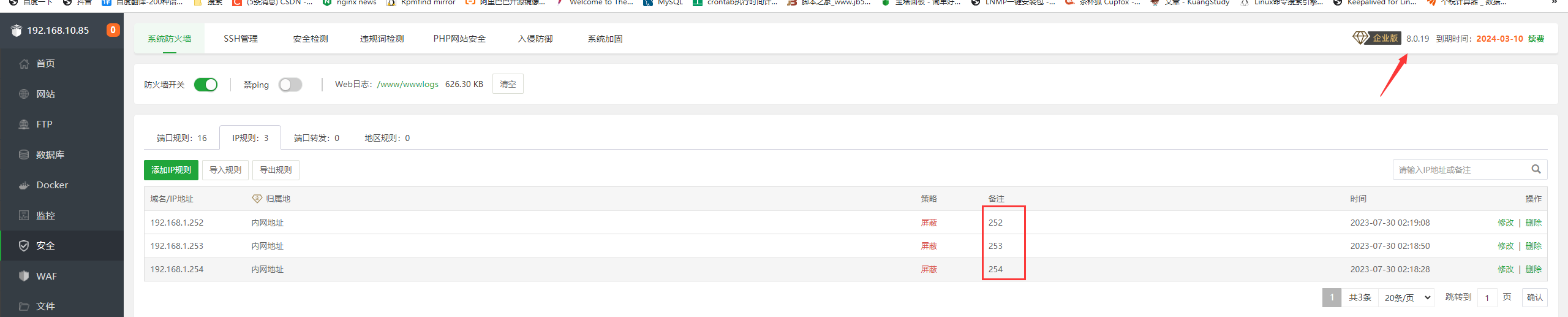Select the 192.168.1.254 IP address cell

tap(177, 269)
